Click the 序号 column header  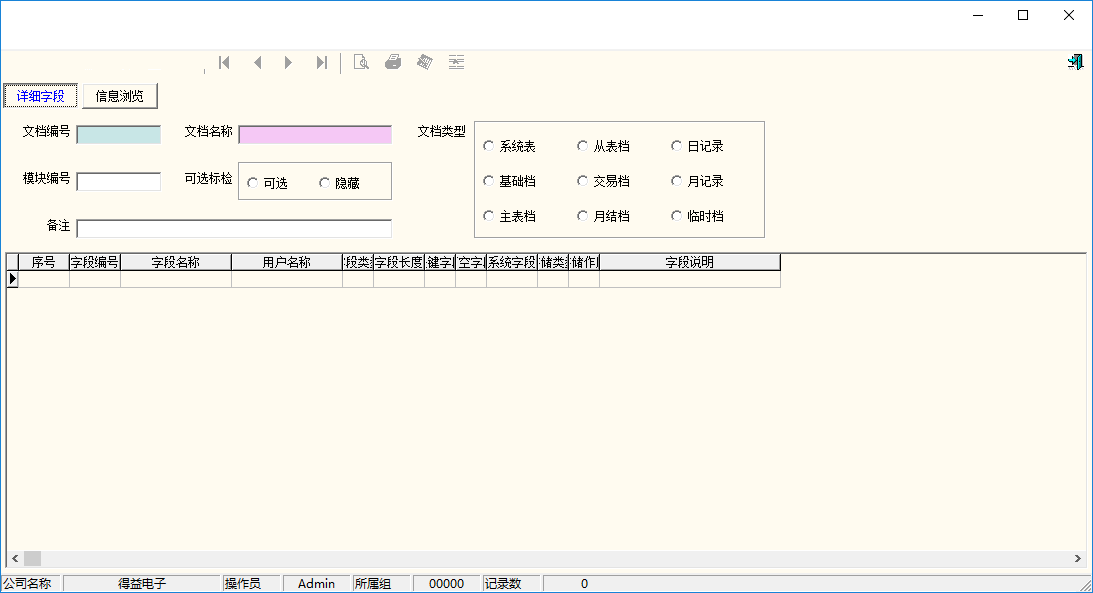pos(44,262)
